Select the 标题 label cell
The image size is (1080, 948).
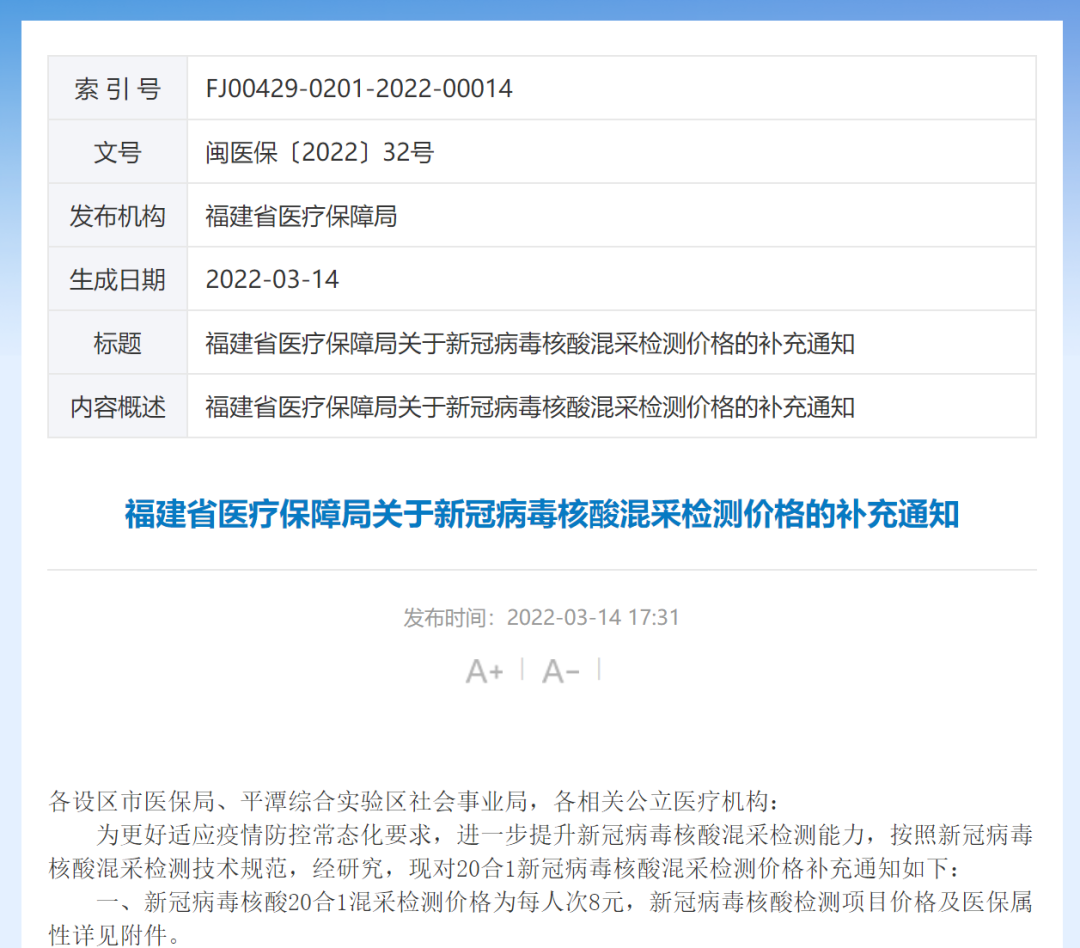click(x=118, y=344)
